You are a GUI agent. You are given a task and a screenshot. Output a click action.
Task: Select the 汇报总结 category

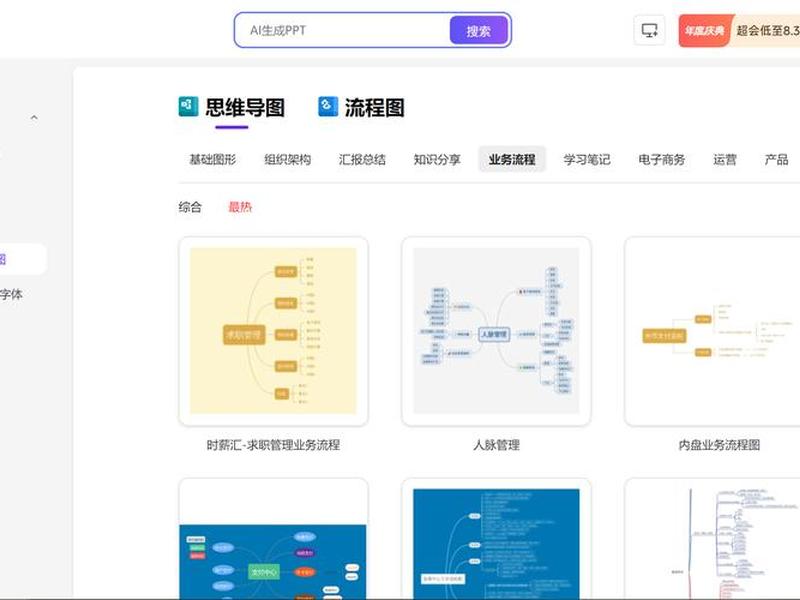click(x=362, y=160)
